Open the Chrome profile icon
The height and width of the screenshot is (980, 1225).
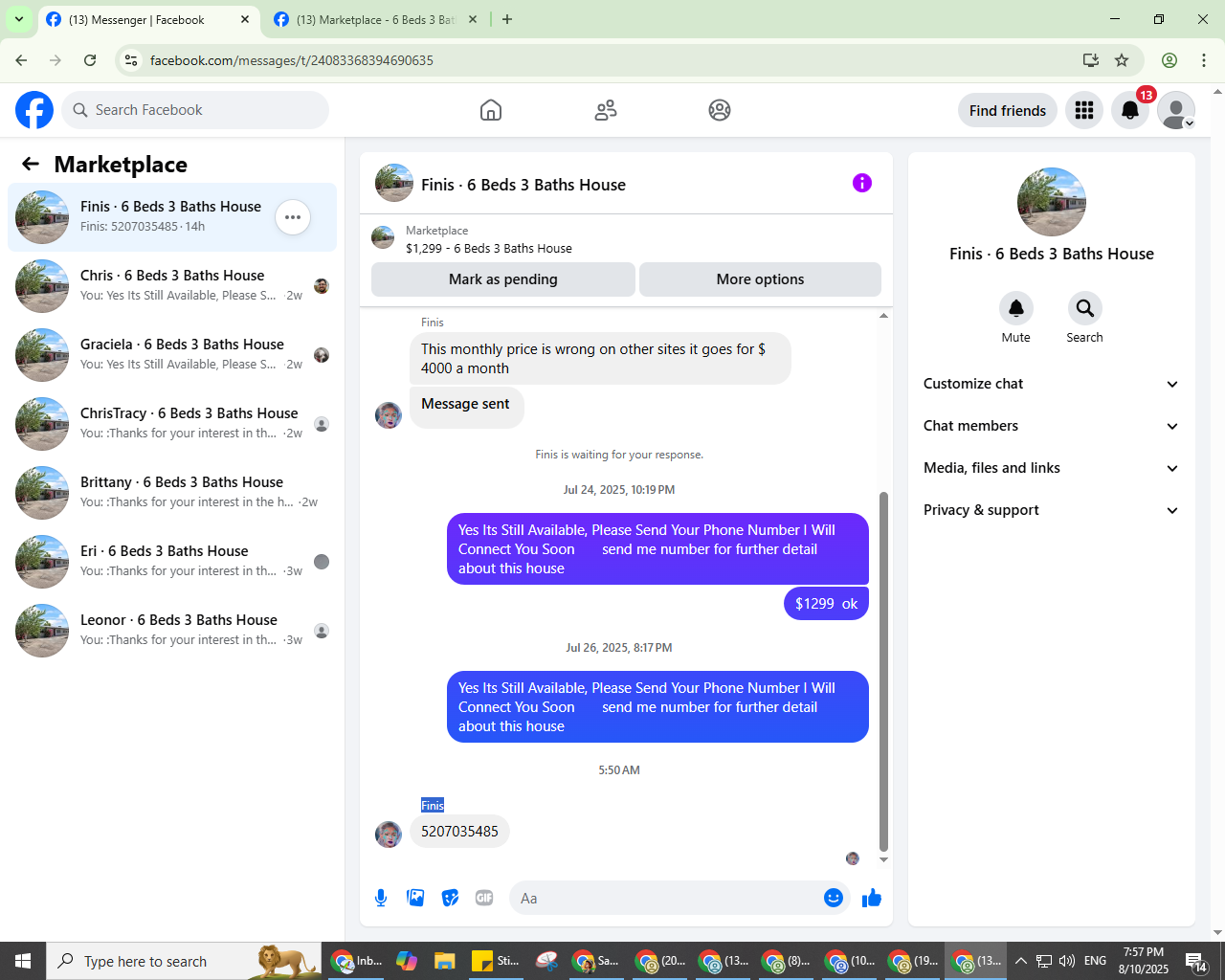(x=1169, y=60)
